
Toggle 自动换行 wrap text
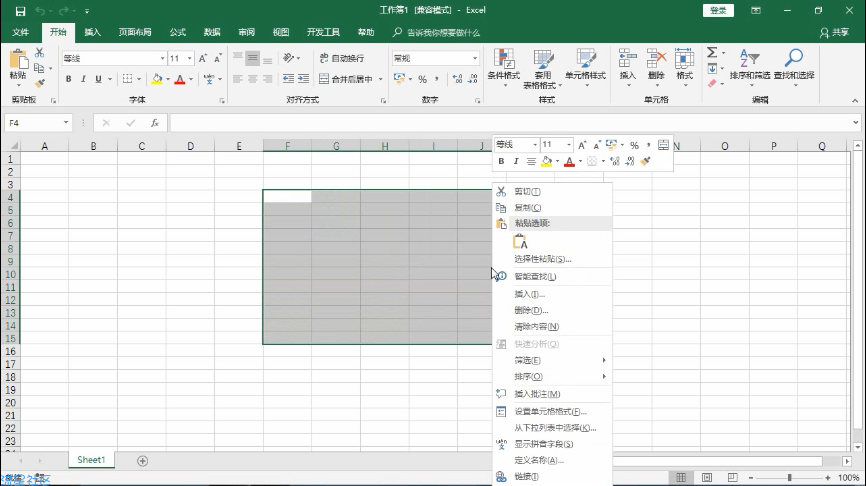pyautogui.click(x=342, y=58)
